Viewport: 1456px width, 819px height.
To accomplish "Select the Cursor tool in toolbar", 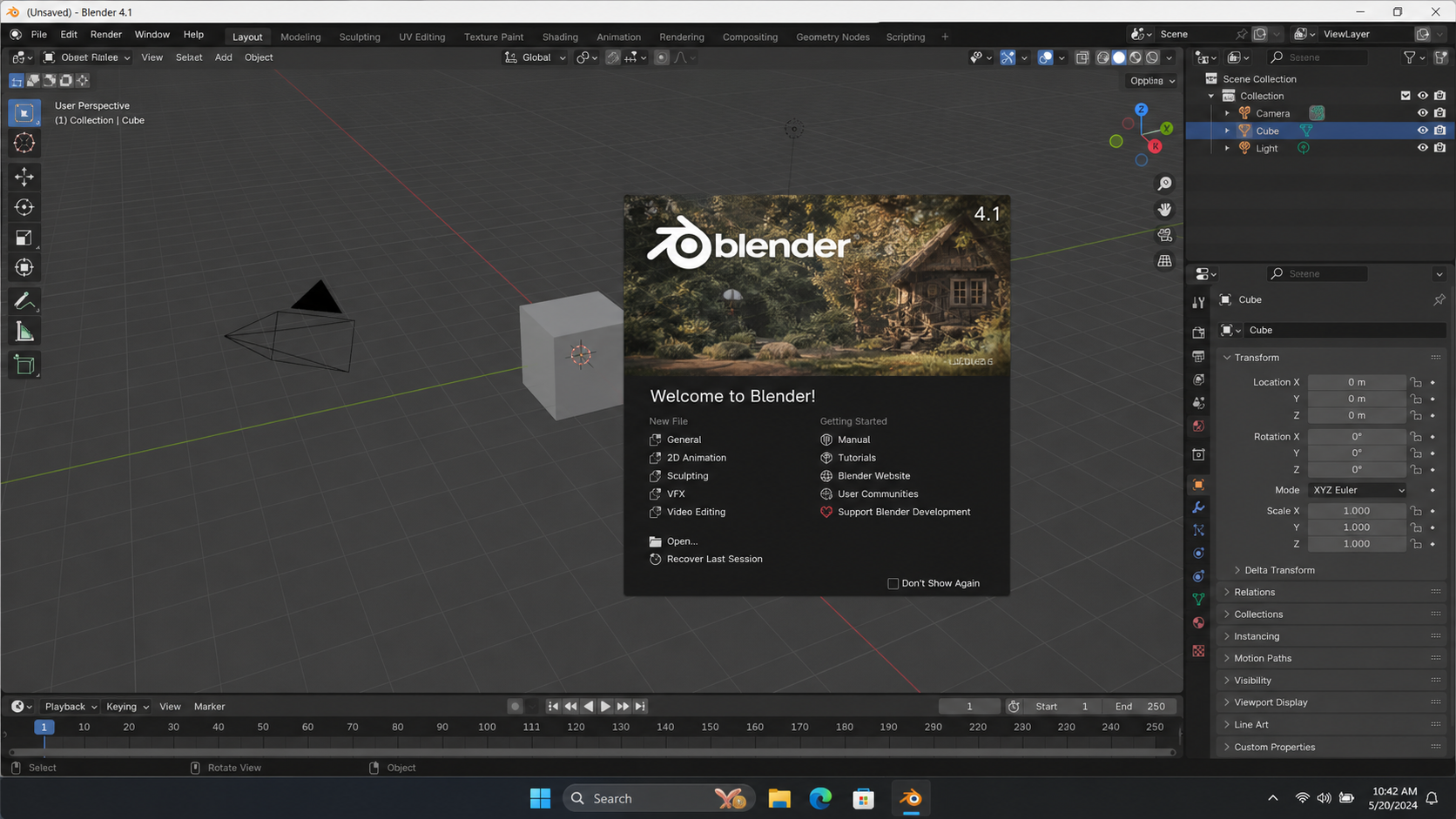I will click(x=24, y=143).
